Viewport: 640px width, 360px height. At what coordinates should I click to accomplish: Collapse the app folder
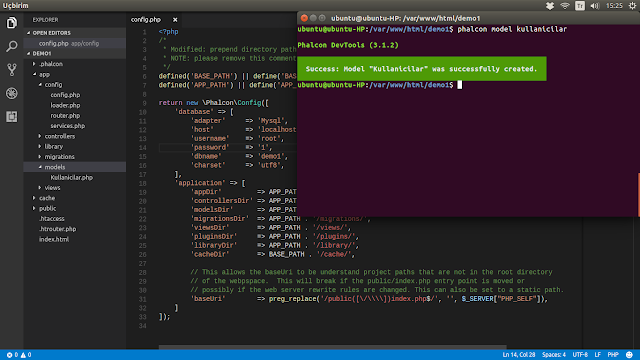(44, 74)
